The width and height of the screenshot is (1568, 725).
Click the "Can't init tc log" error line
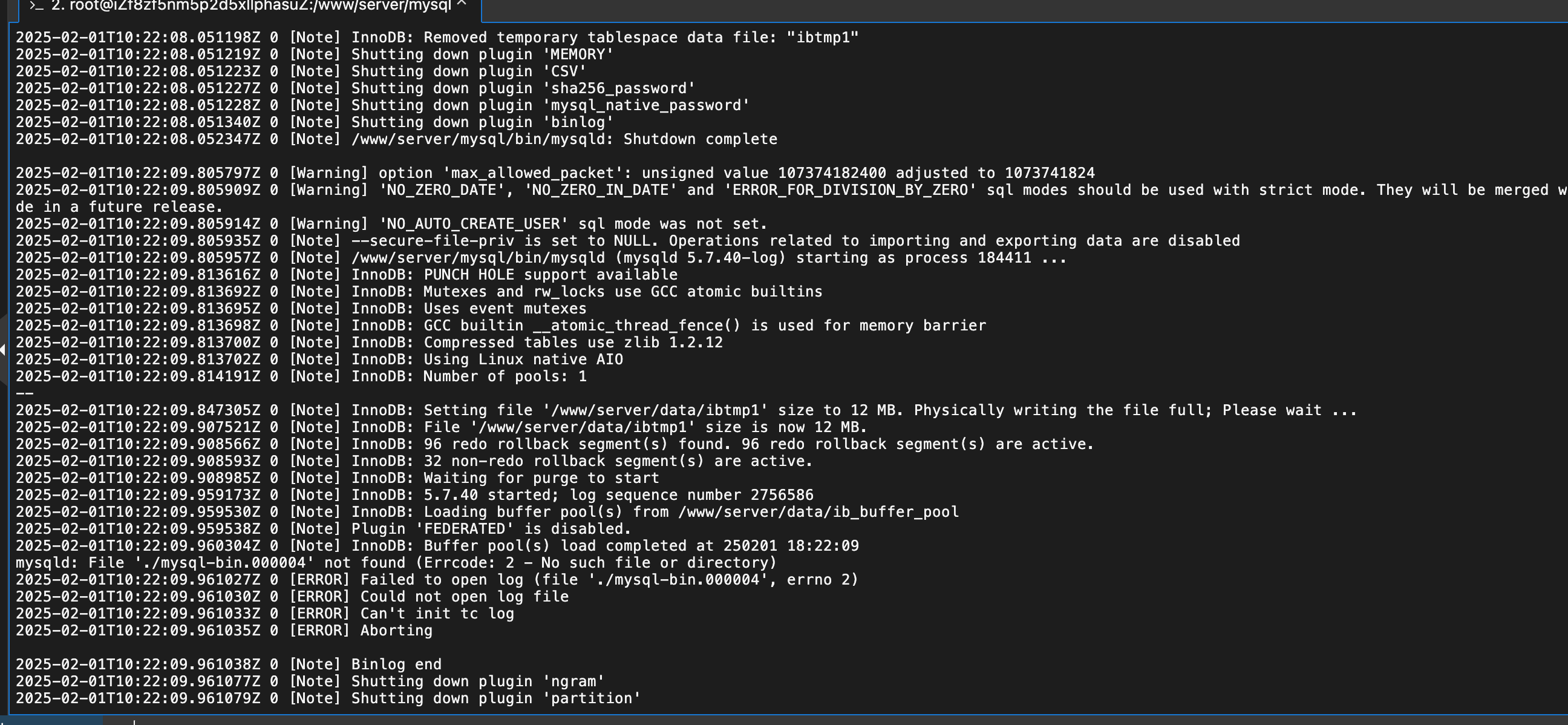coord(265,614)
